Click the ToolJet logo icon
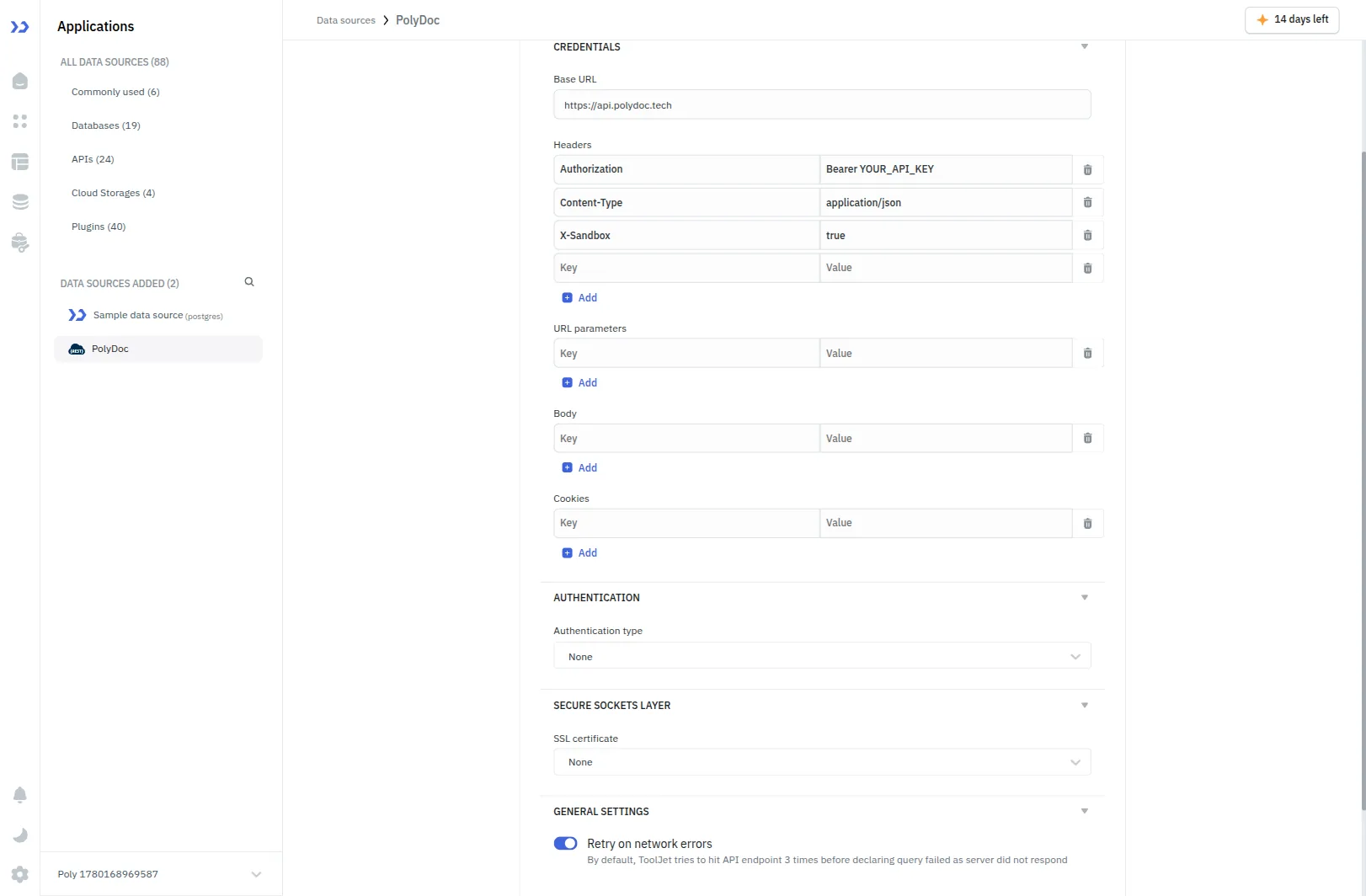The height and width of the screenshot is (896, 1366). coord(19,27)
